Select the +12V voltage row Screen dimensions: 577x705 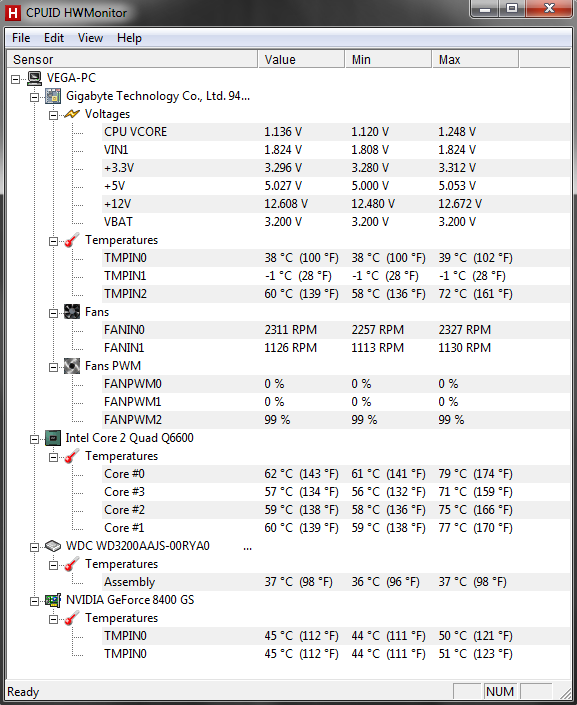(336, 204)
